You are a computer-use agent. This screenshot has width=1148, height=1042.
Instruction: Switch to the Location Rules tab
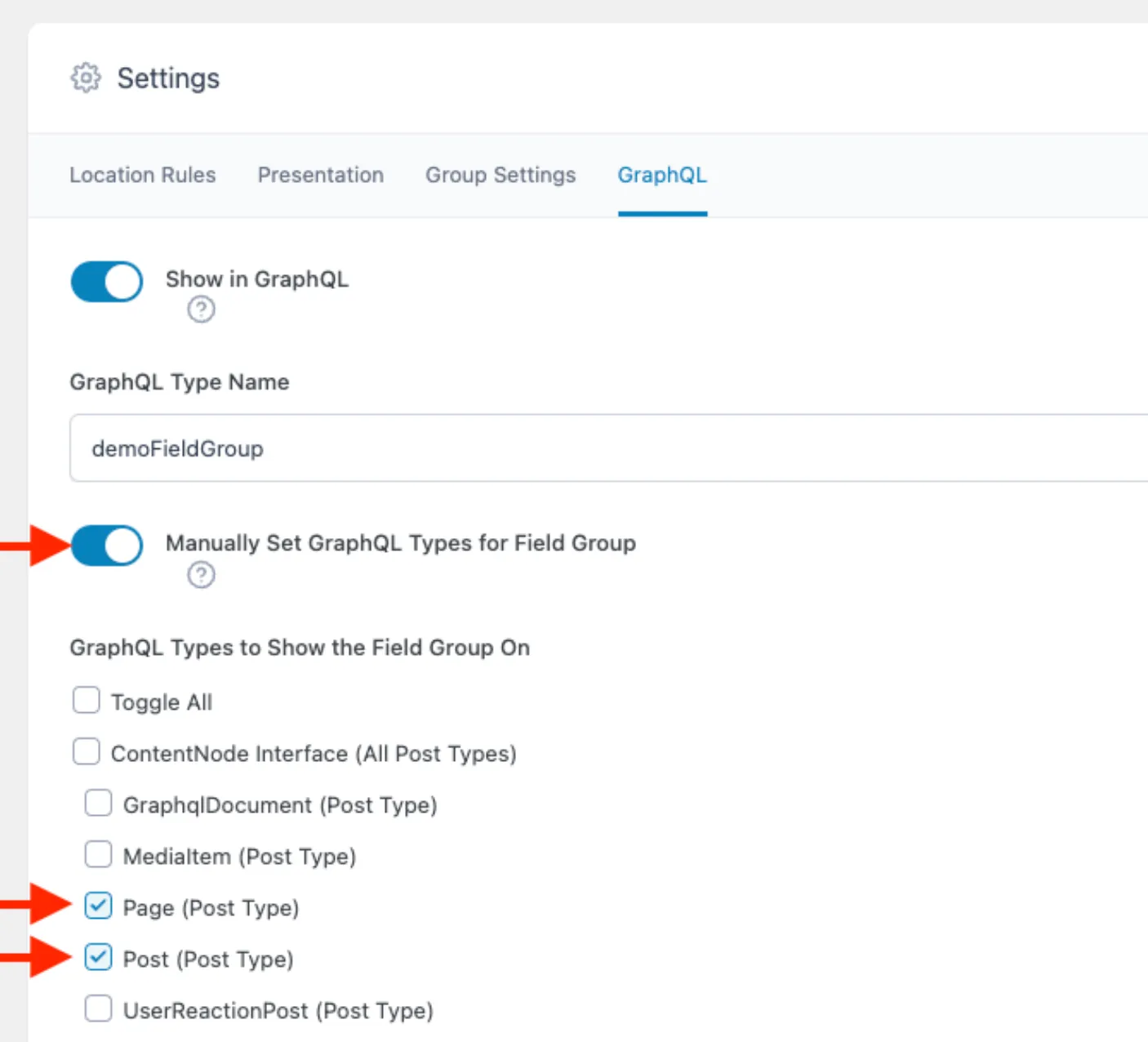point(143,175)
